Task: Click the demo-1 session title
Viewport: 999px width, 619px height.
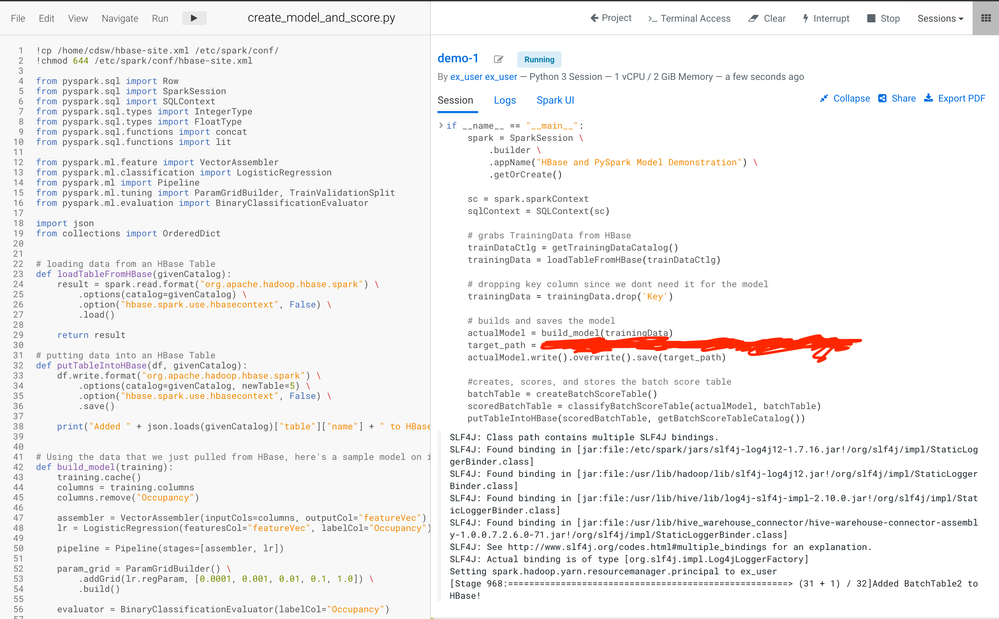Action: (457, 58)
